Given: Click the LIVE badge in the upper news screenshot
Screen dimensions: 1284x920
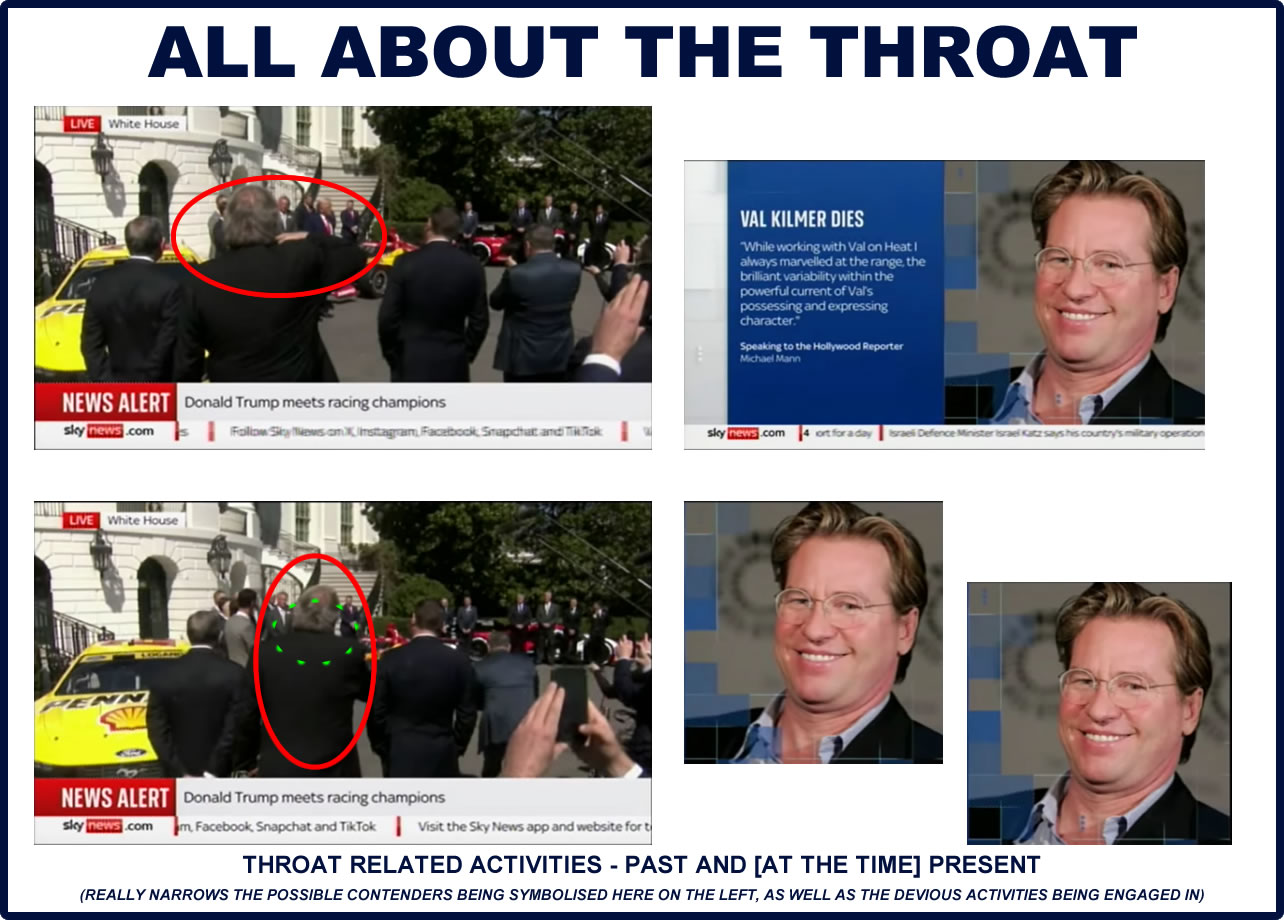Looking at the screenshot, I should pos(82,124).
